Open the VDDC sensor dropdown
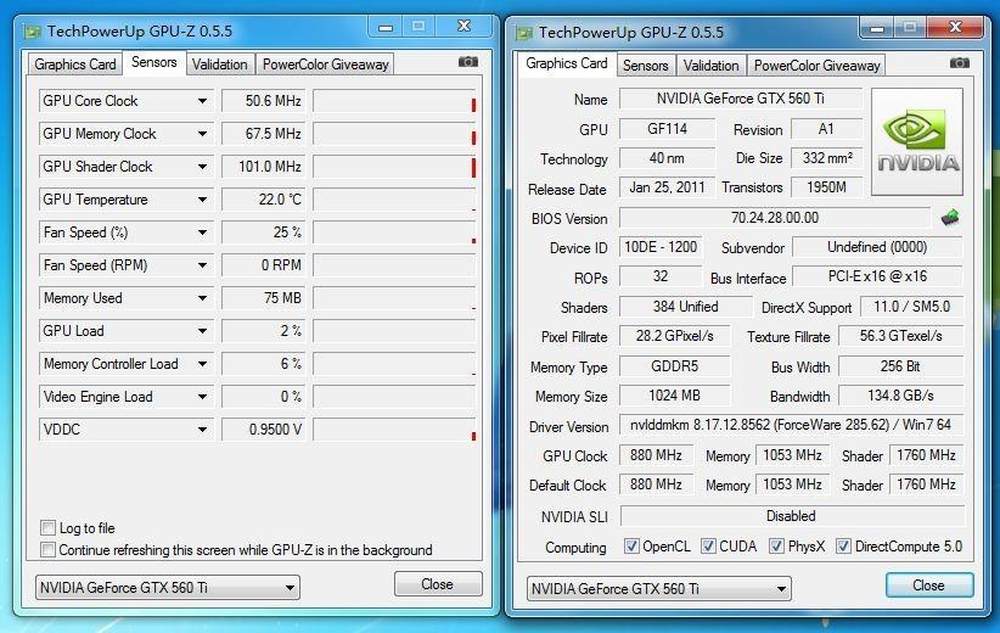This screenshot has height=633, width=1000. point(202,429)
